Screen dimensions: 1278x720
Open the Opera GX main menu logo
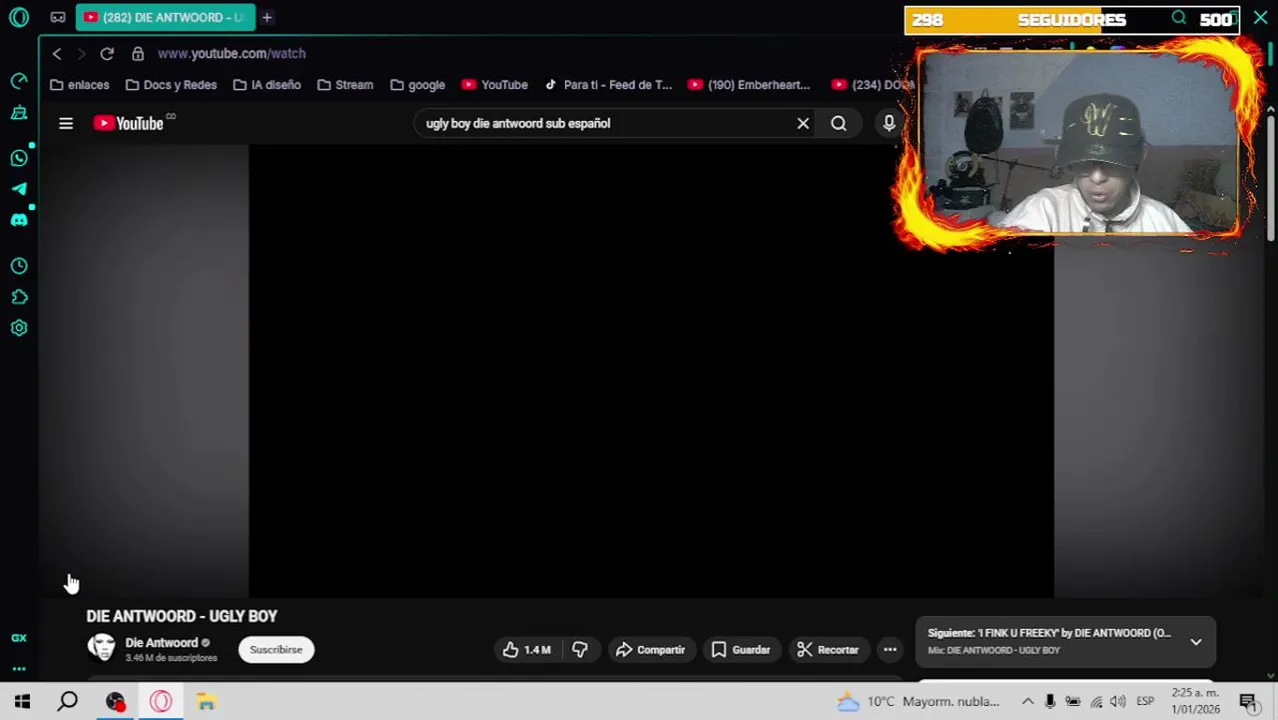[19, 17]
